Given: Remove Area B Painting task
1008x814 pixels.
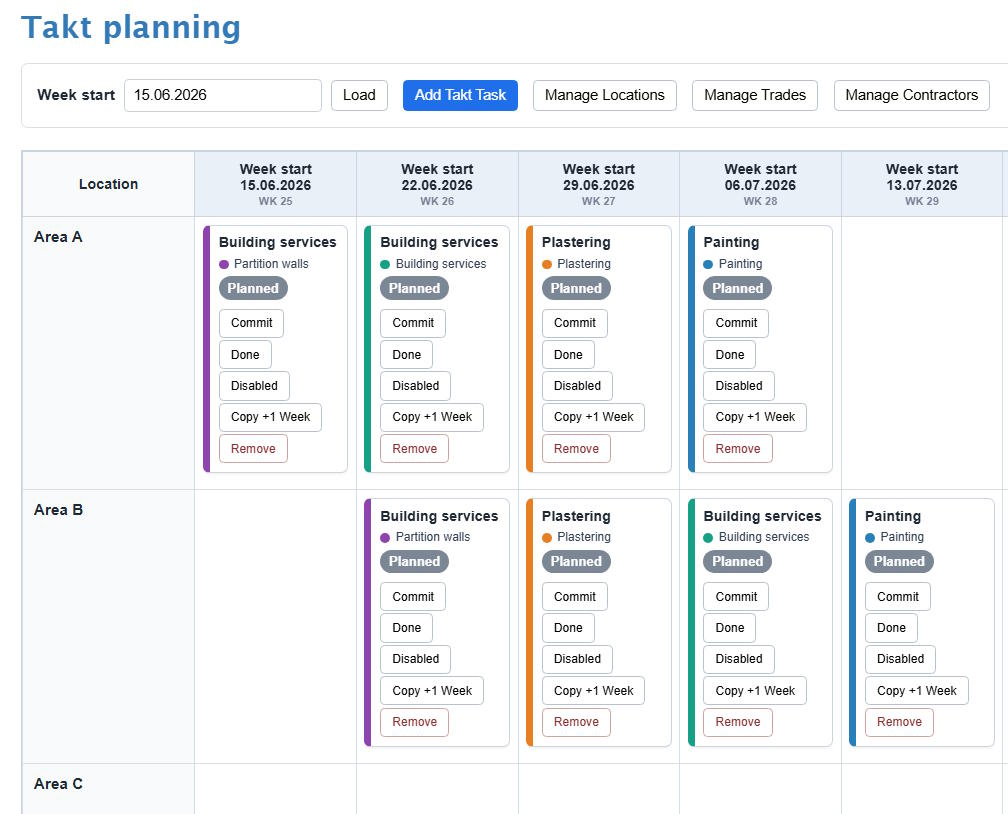Looking at the screenshot, I should [x=899, y=722].
